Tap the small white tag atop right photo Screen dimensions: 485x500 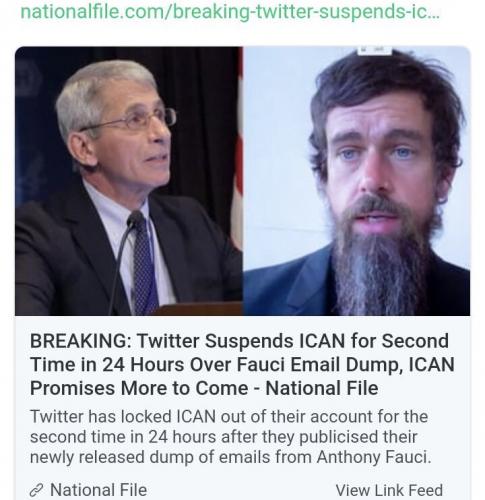(x=375, y=50)
